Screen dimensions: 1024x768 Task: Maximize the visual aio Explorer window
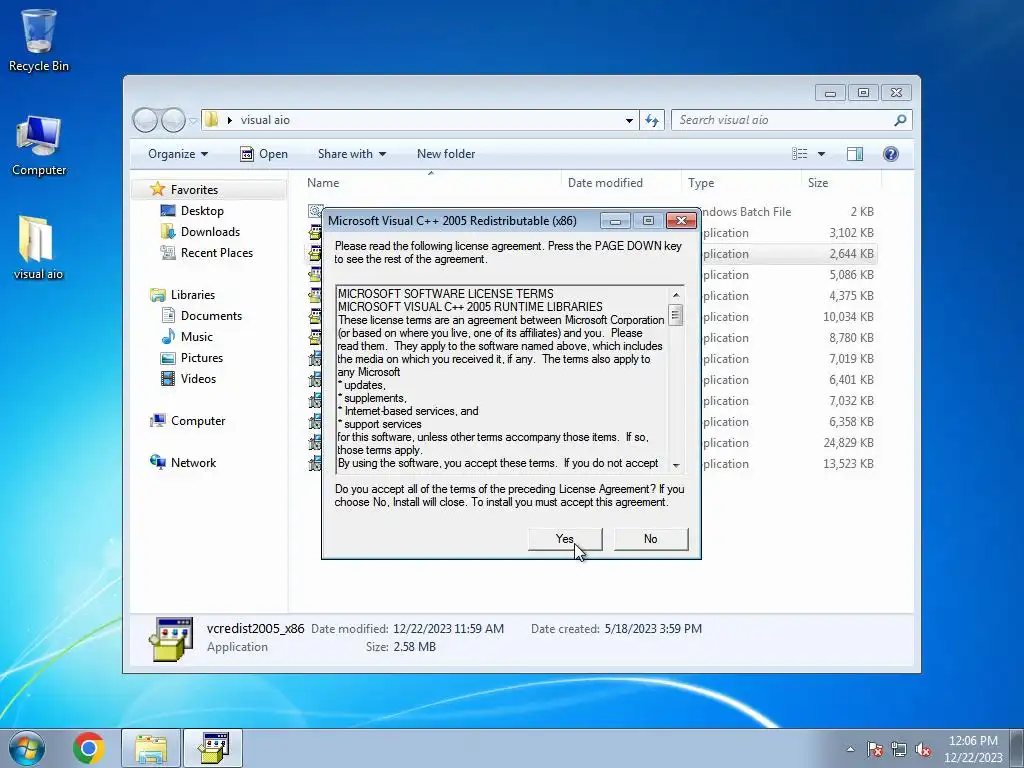[x=863, y=93]
